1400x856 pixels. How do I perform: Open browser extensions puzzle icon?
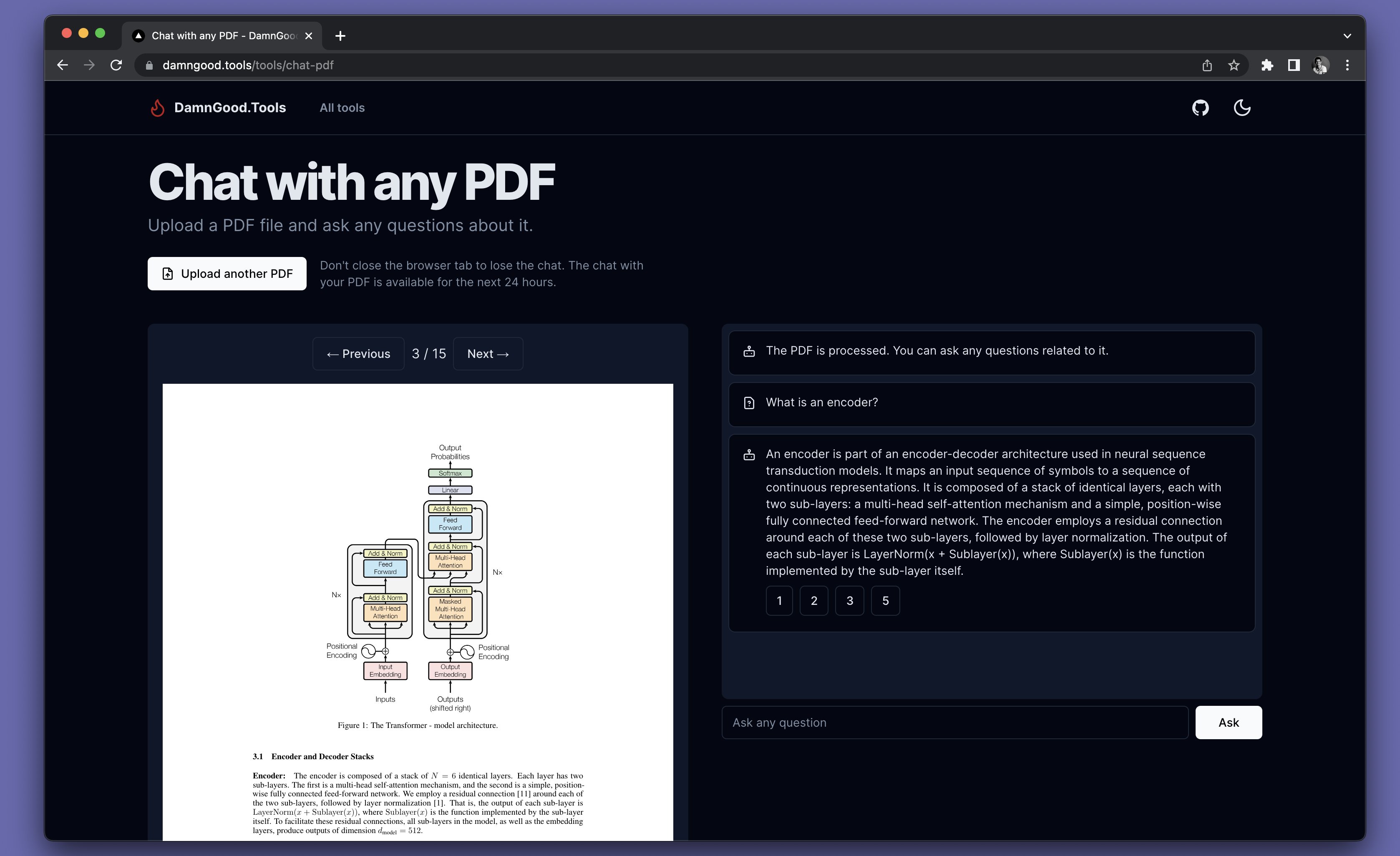click(1267, 65)
